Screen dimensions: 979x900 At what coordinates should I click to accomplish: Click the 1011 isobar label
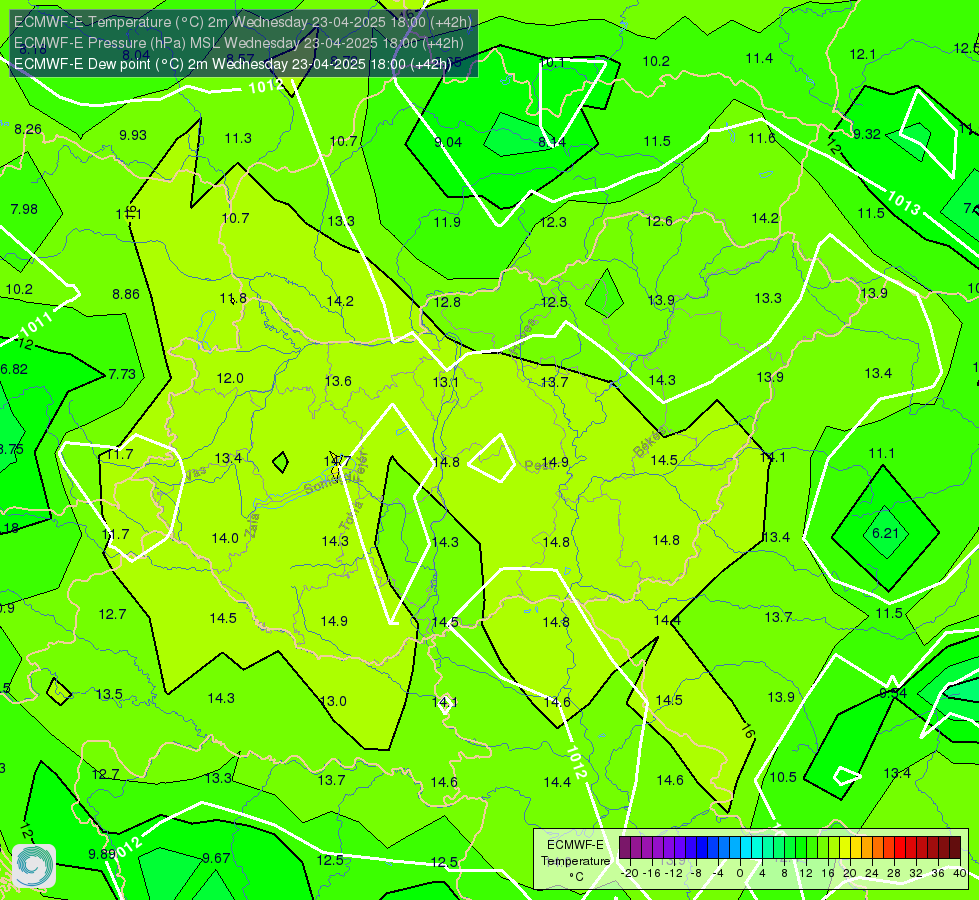(x=36, y=324)
